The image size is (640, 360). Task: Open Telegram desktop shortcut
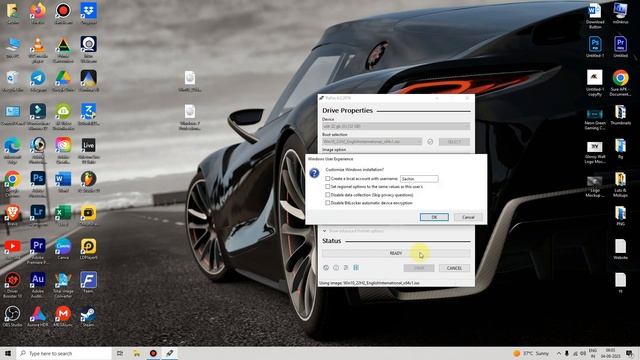pyautogui.click(x=38, y=81)
